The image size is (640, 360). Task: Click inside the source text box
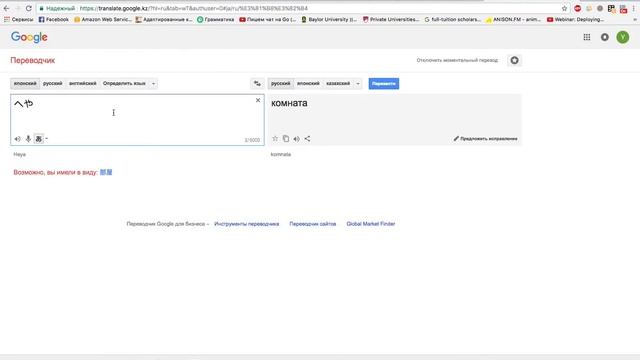coord(137,120)
